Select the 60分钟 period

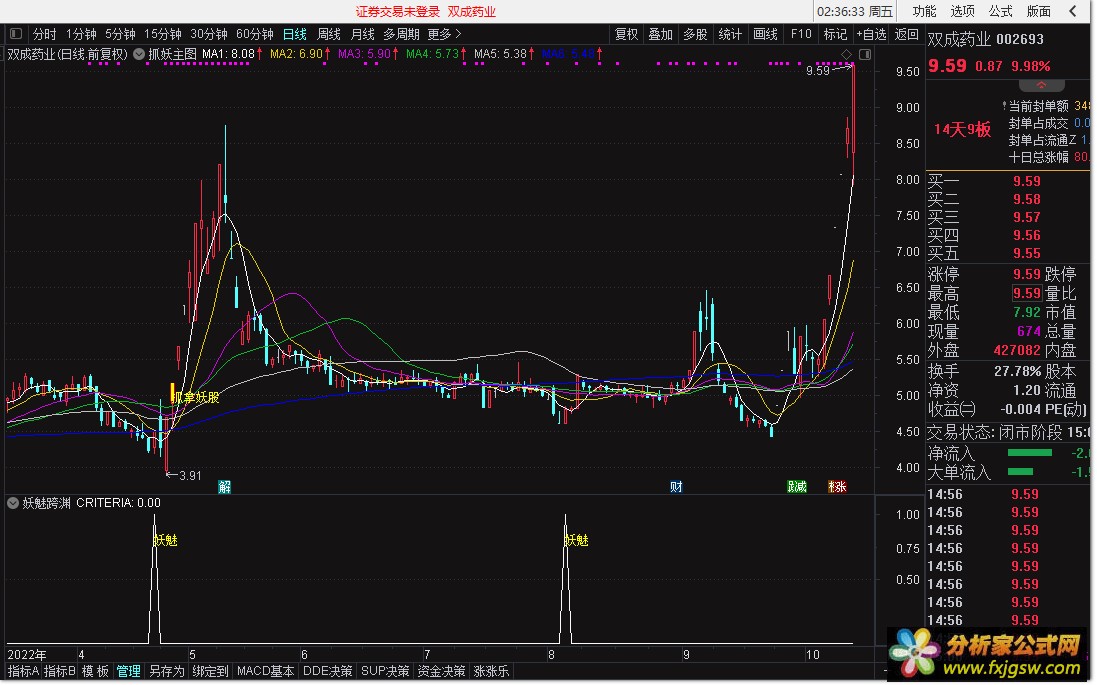click(x=255, y=34)
